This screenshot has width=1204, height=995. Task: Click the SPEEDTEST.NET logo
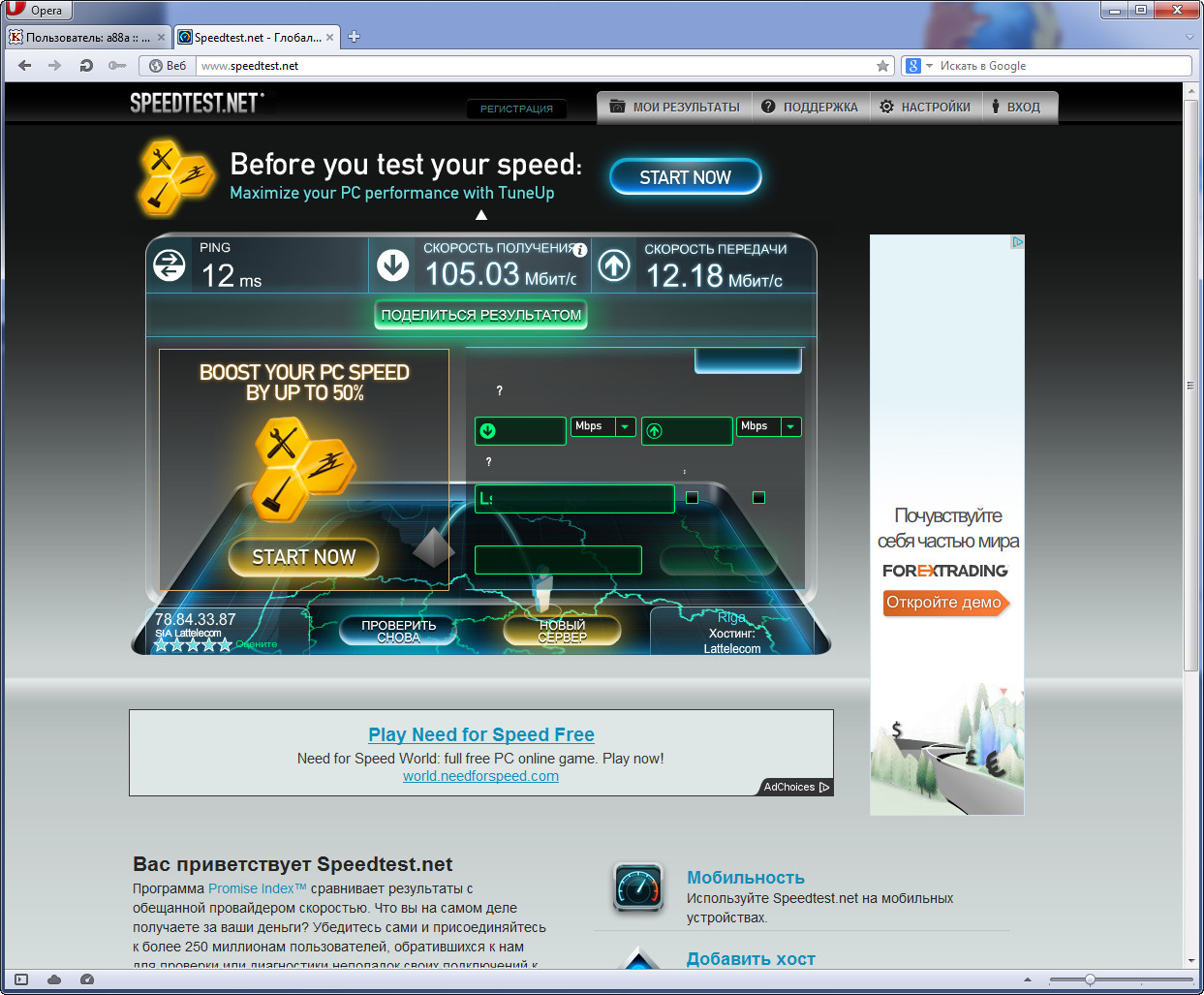click(x=197, y=102)
